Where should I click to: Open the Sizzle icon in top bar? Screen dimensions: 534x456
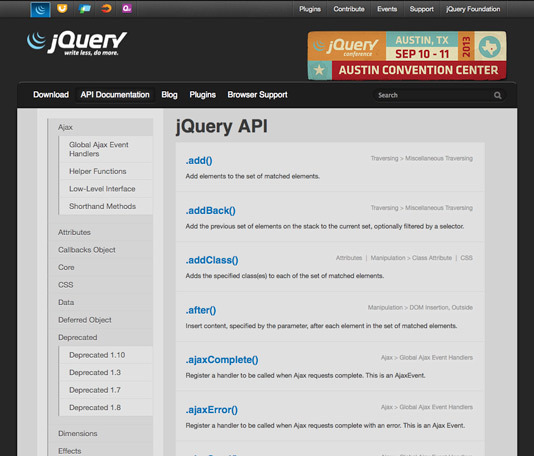[x=106, y=8]
